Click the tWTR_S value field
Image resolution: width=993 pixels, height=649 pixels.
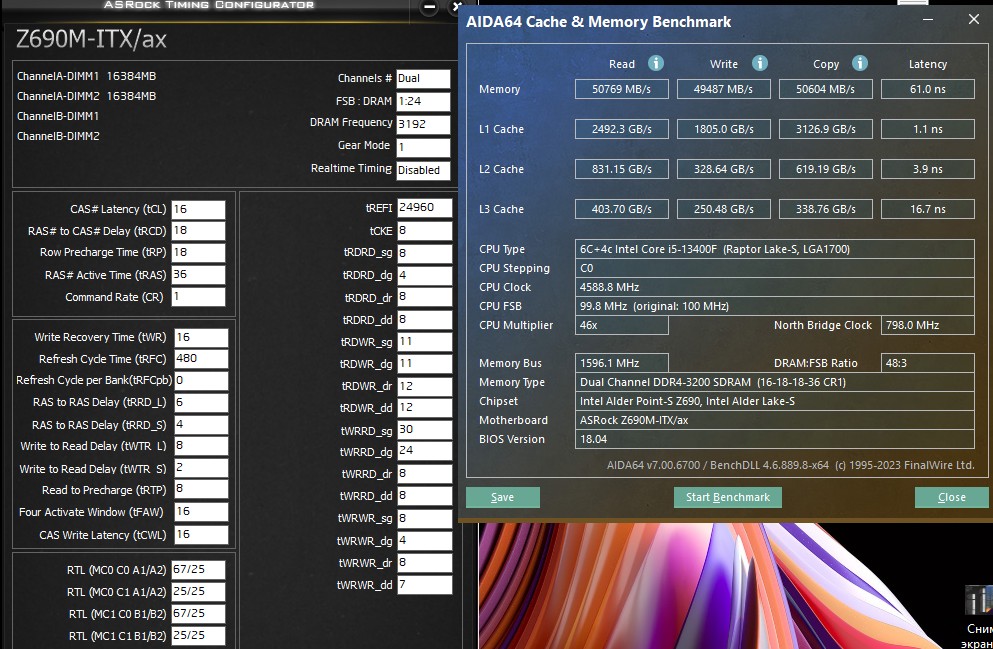[201, 468]
